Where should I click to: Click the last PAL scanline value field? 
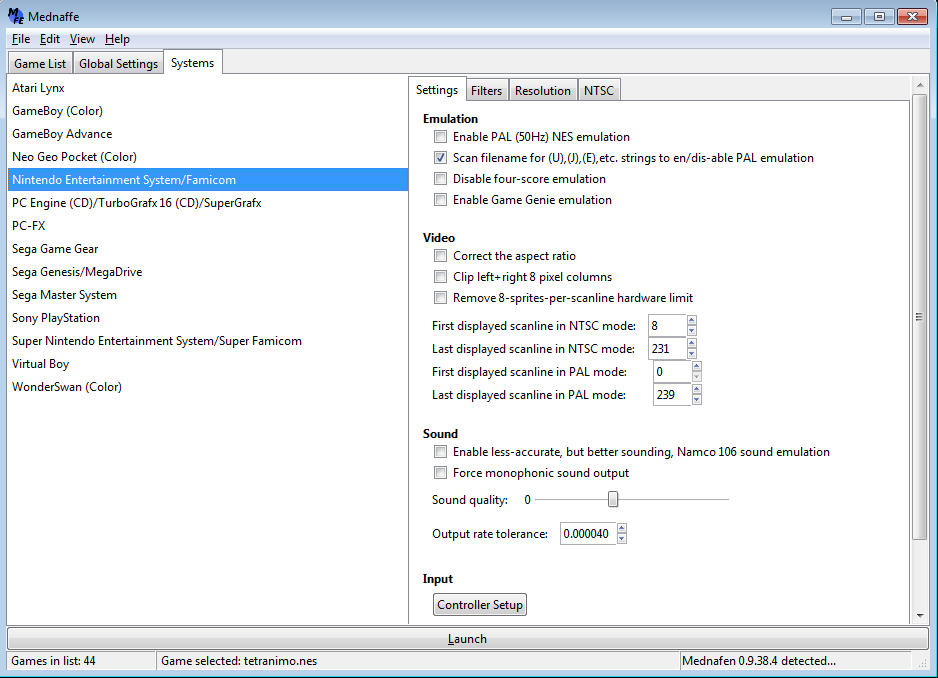click(672, 395)
